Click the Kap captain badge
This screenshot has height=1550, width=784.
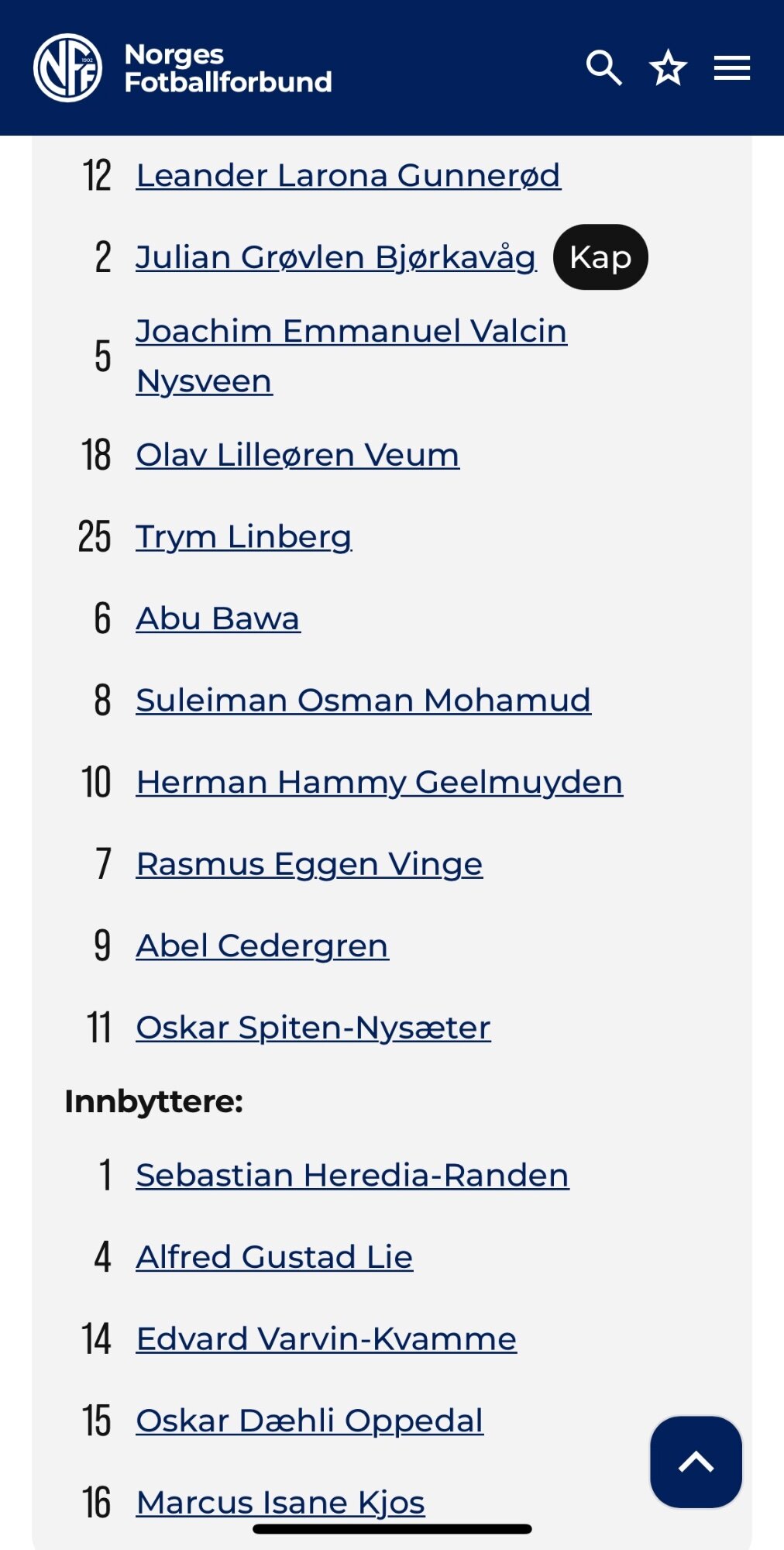click(x=600, y=257)
